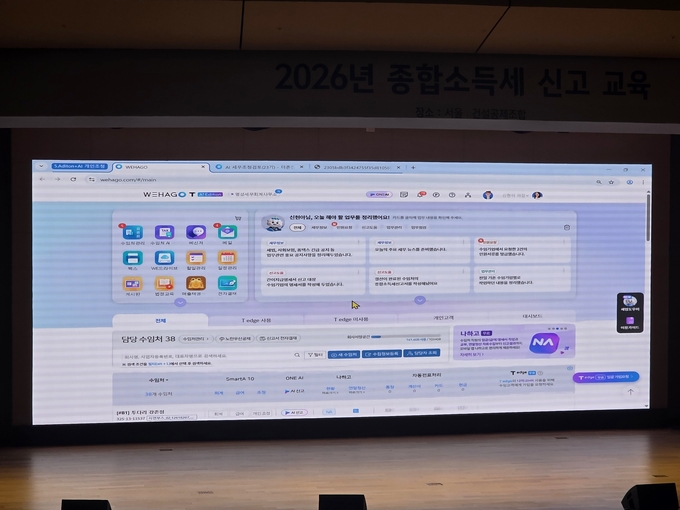Select the 전체 filter chip in briefing
The height and width of the screenshot is (510, 680).
click(x=297, y=227)
